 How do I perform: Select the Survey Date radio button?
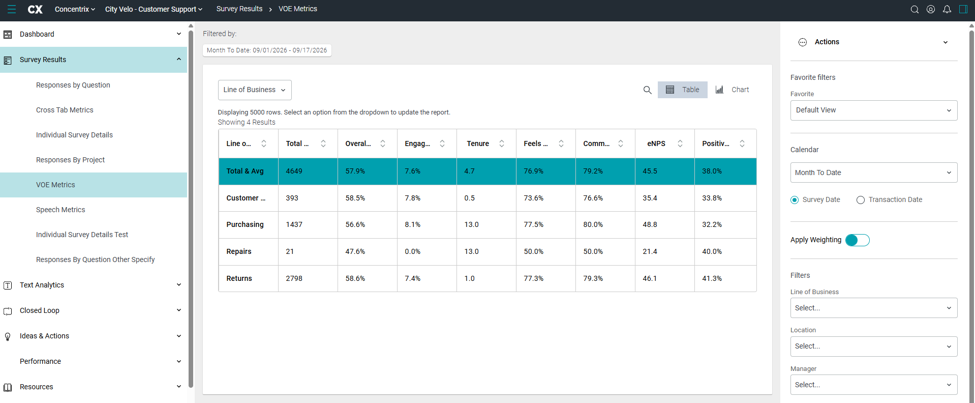click(x=795, y=200)
